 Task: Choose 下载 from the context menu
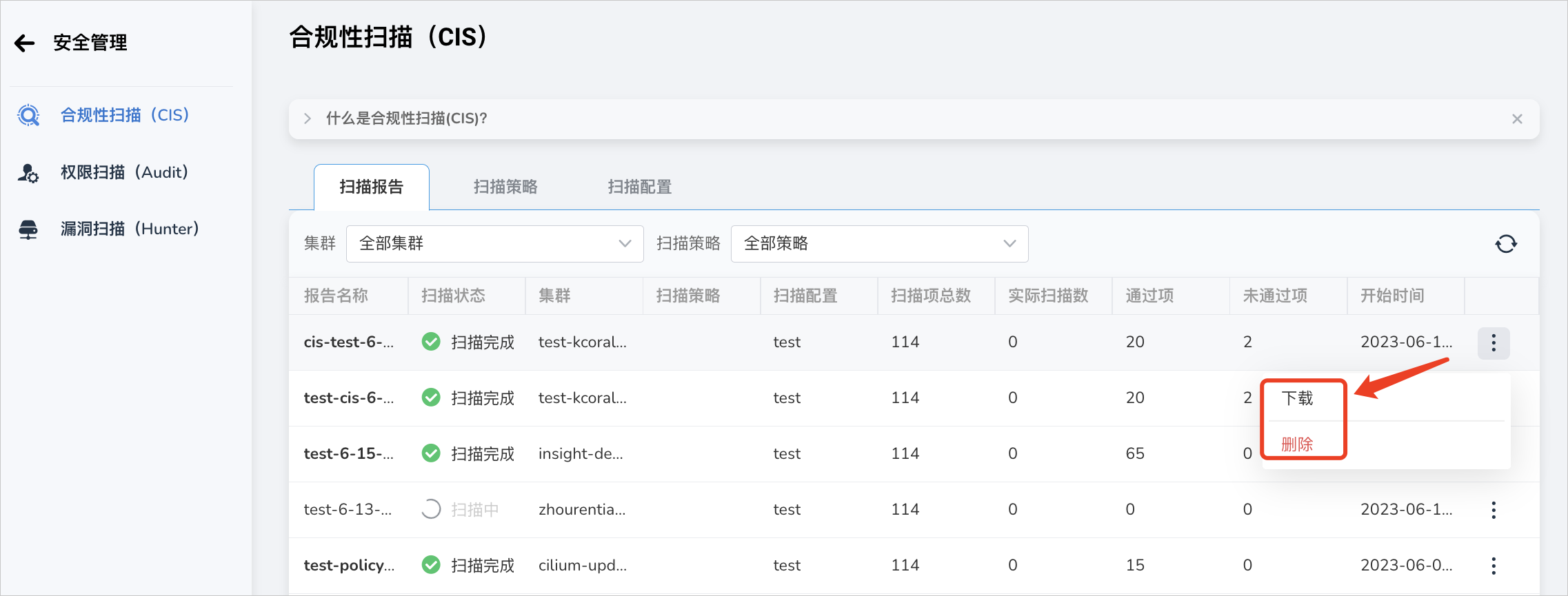pos(1297,398)
